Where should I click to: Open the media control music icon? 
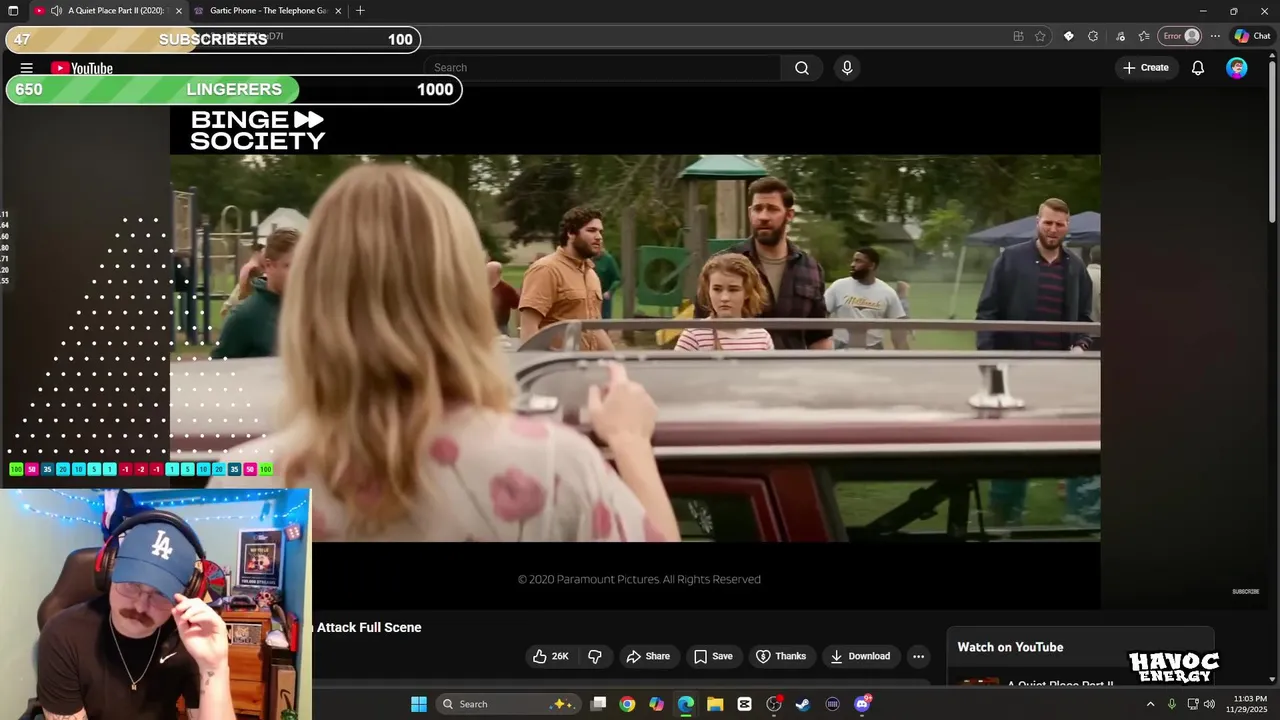[1119, 36]
